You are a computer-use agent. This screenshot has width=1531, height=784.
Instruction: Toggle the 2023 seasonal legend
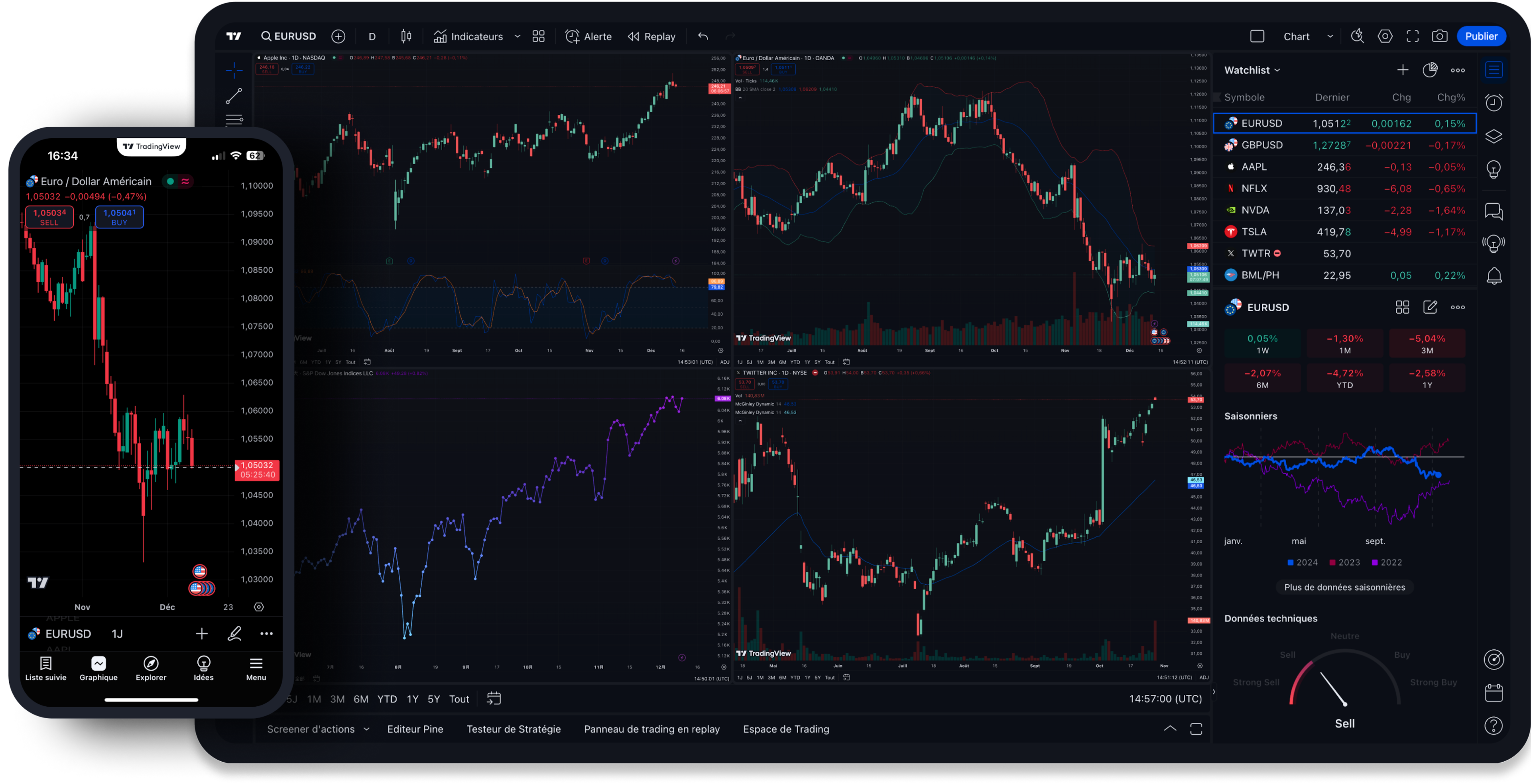pyautogui.click(x=1344, y=562)
